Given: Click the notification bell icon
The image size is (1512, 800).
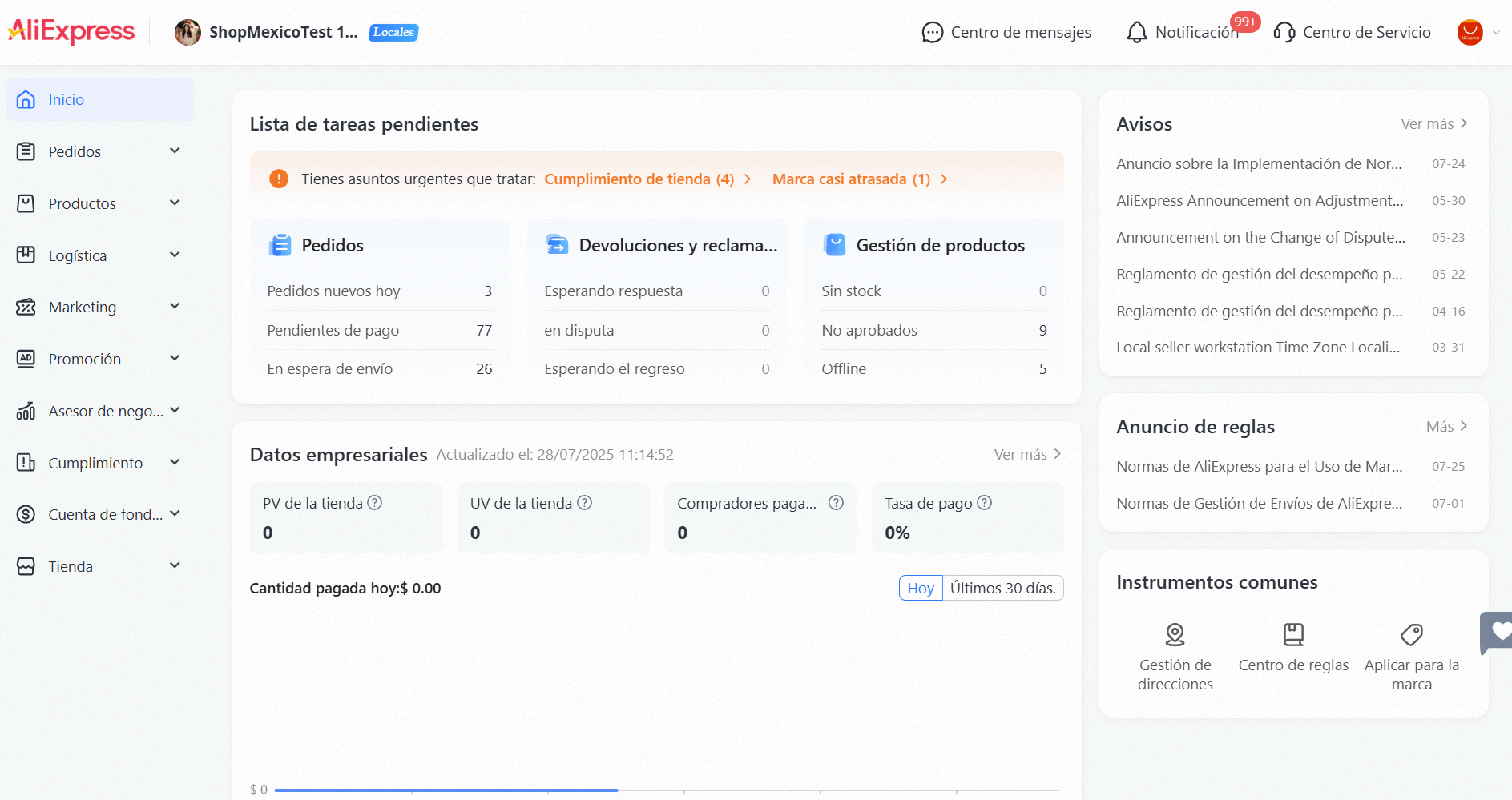Looking at the screenshot, I should (x=1136, y=32).
